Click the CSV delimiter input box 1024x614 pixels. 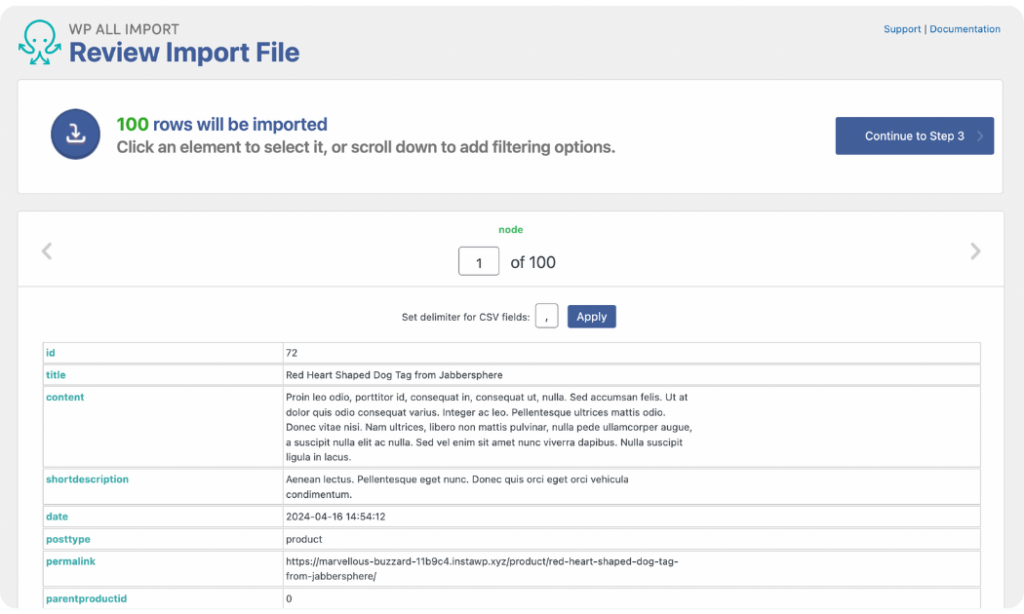coord(546,315)
